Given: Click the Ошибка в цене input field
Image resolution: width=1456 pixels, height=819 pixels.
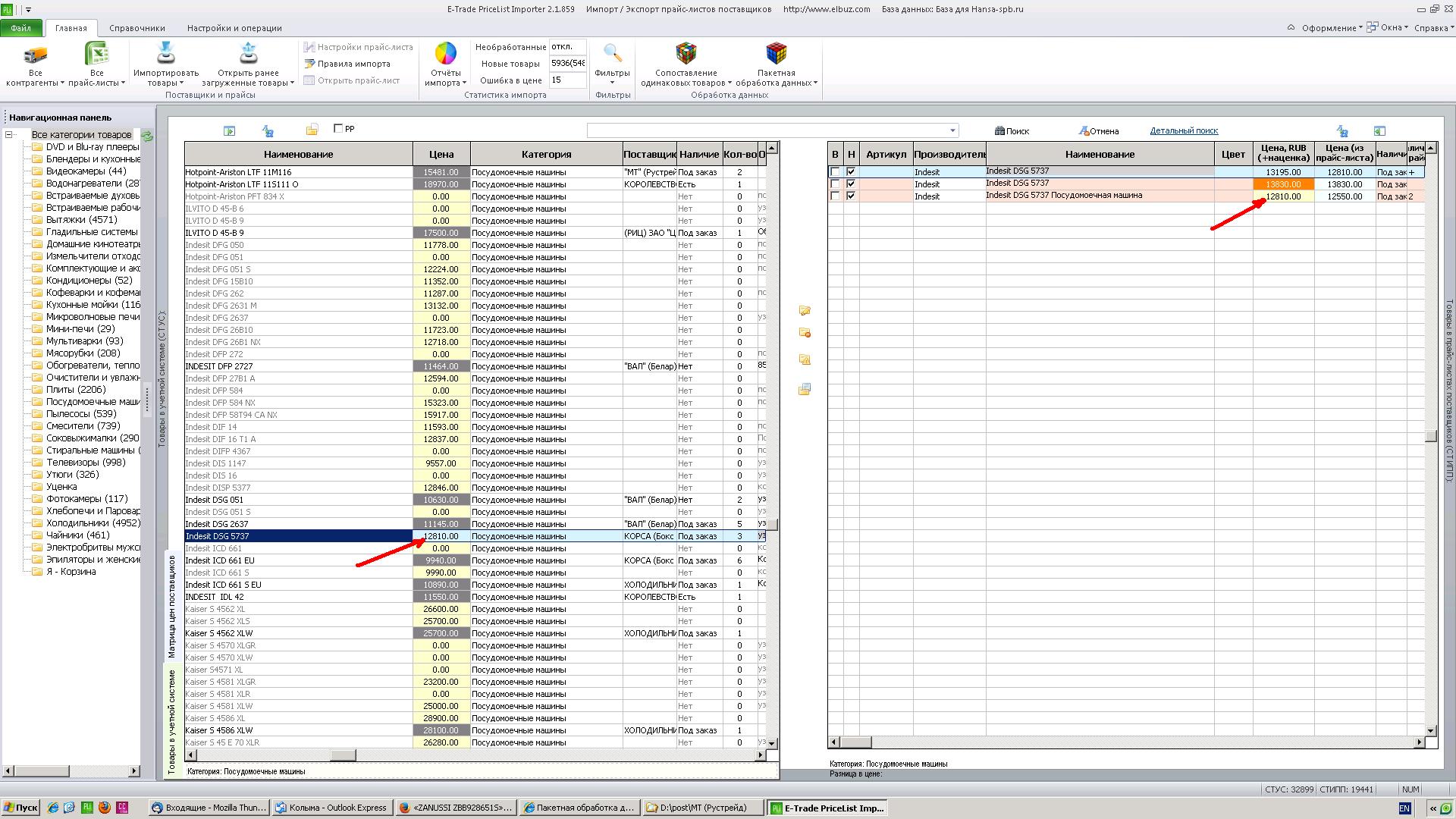Looking at the screenshot, I should coord(567,80).
